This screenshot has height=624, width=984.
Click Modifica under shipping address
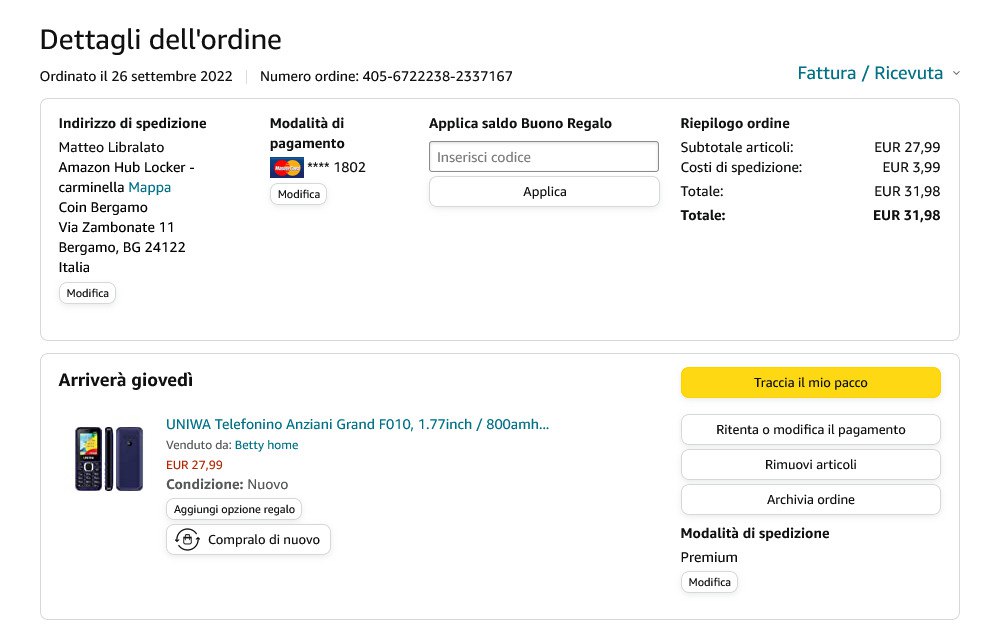pyautogui.click(x=87, y=293)
